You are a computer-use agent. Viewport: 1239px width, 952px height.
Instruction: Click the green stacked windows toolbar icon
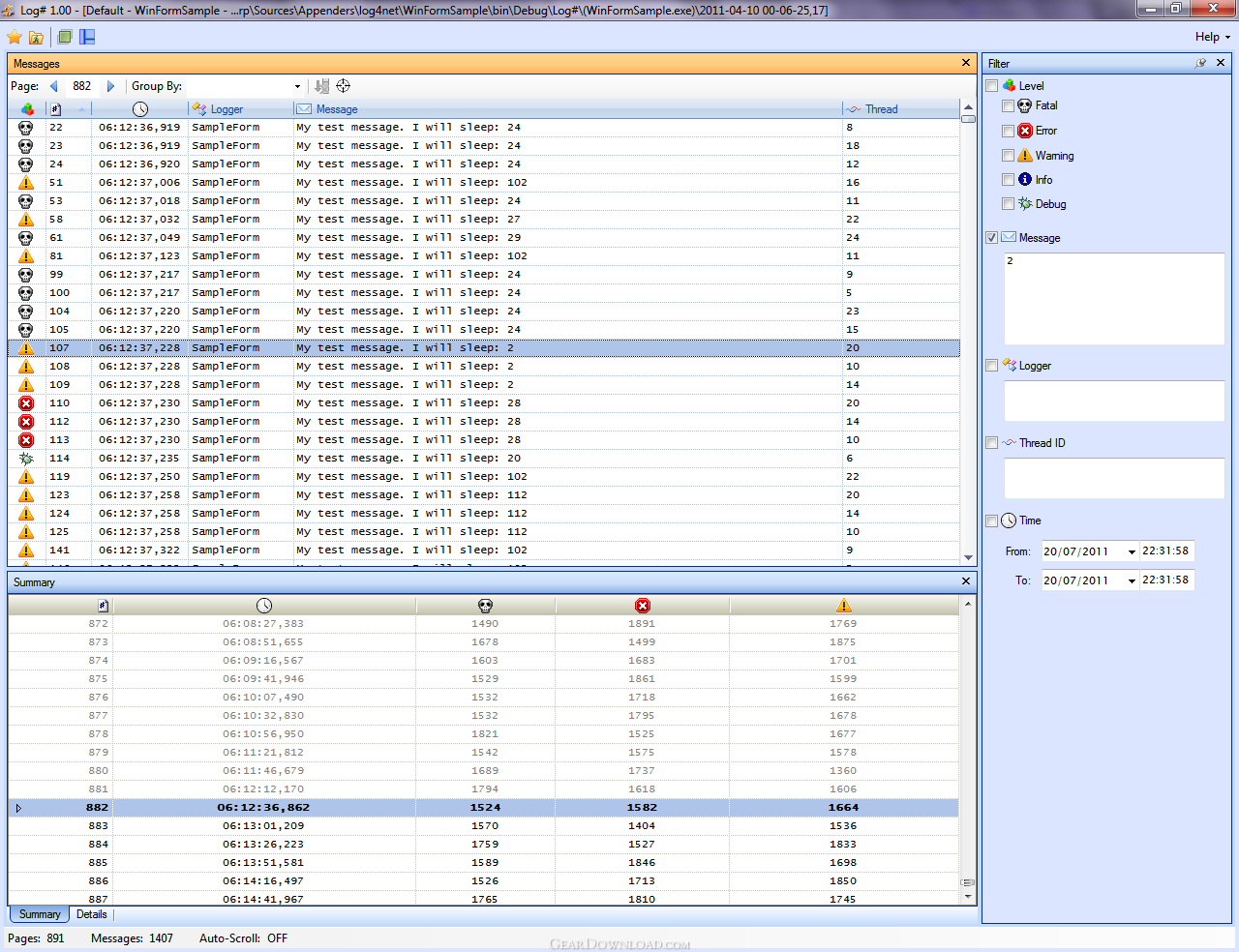pyautogui.click(x=65, y=37)
